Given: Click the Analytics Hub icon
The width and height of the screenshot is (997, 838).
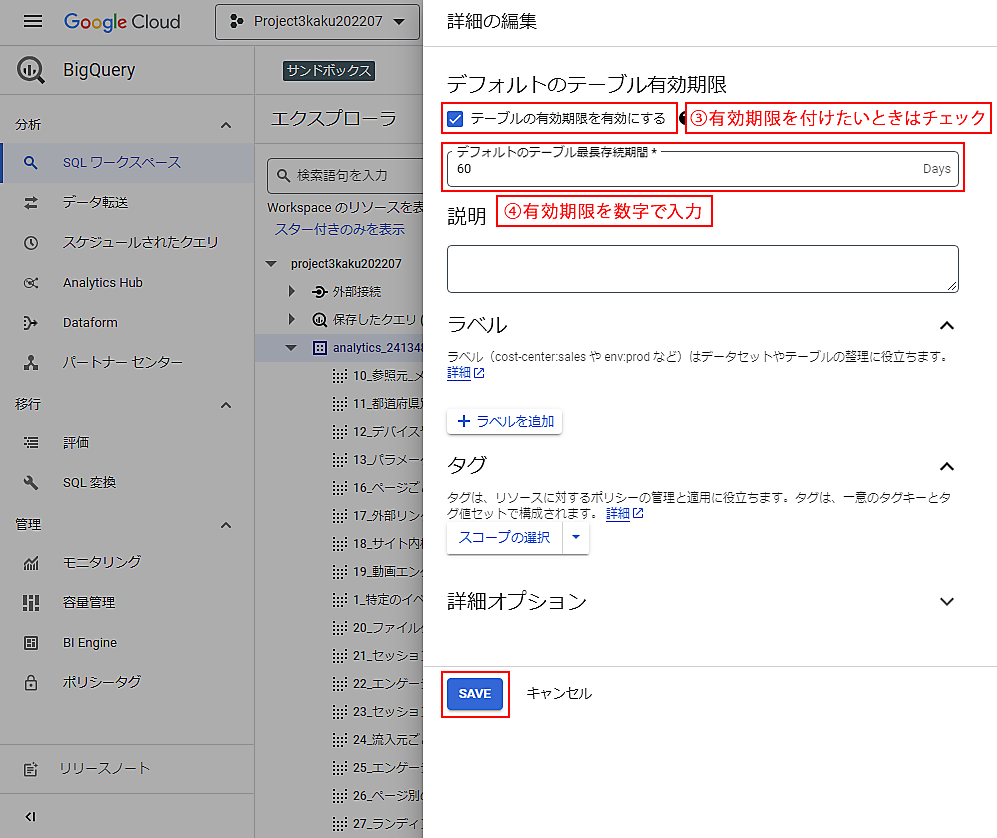Looking at the screenshot, I should (x=31, y=283).
